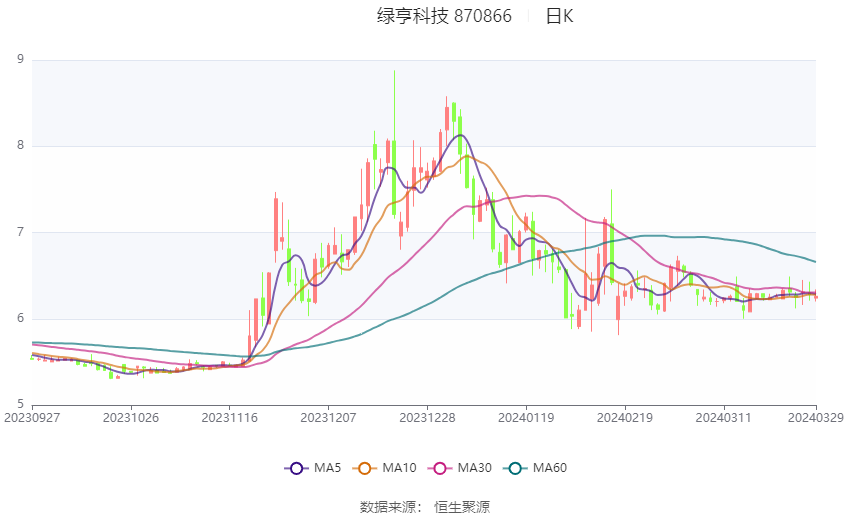Click the 日K label in title
Image resolution: width=850 pixels, height=517 pixels.
click(559, 16)
